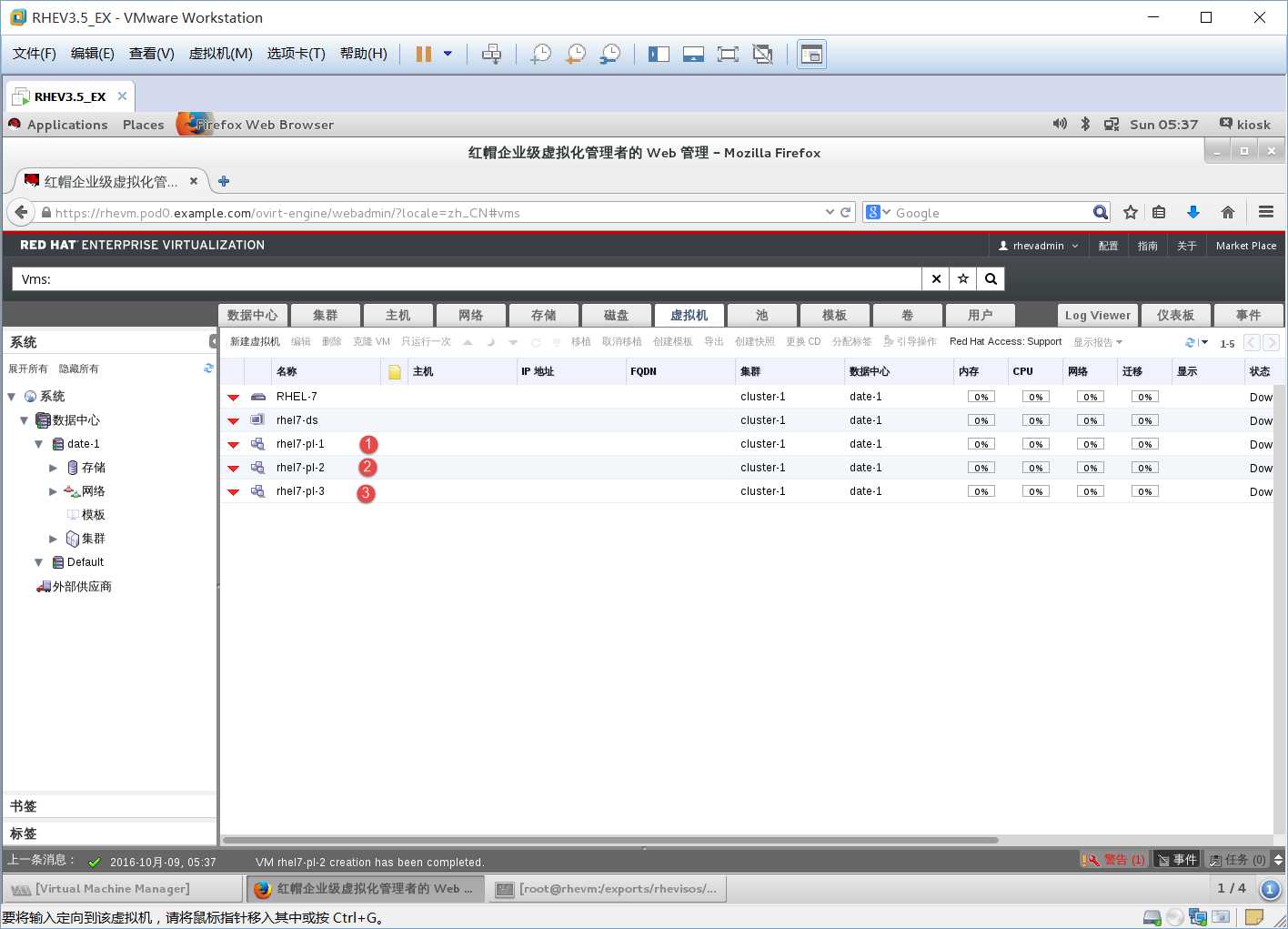Screen dimensions: 1288x929
Task: Bookmark this page with star icon
Action: (1131, 212)
